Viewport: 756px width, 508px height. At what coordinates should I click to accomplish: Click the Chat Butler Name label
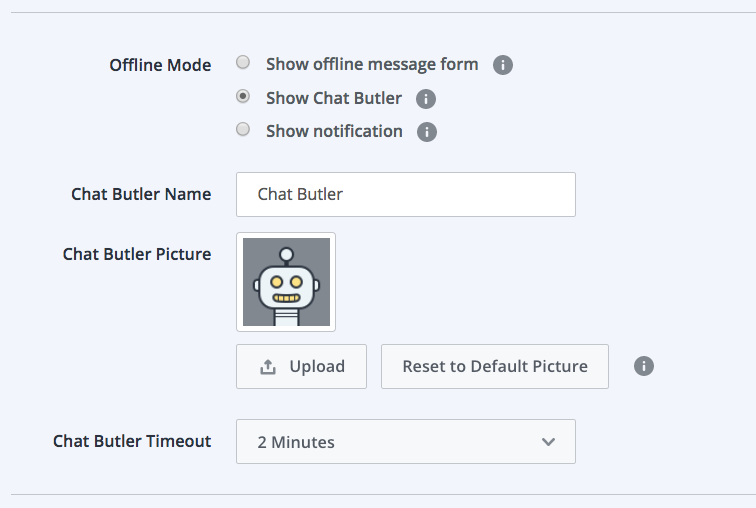[141, 194]
